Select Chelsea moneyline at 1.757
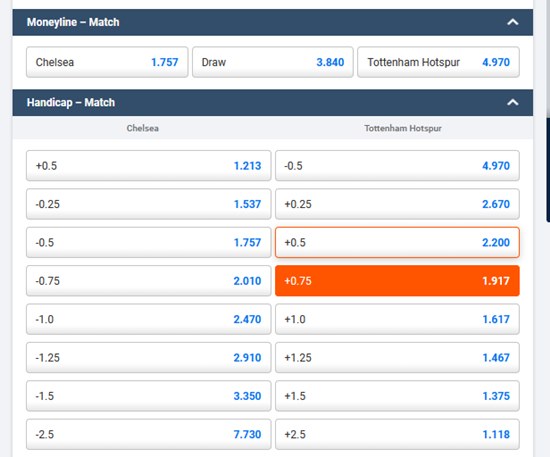 107,62
